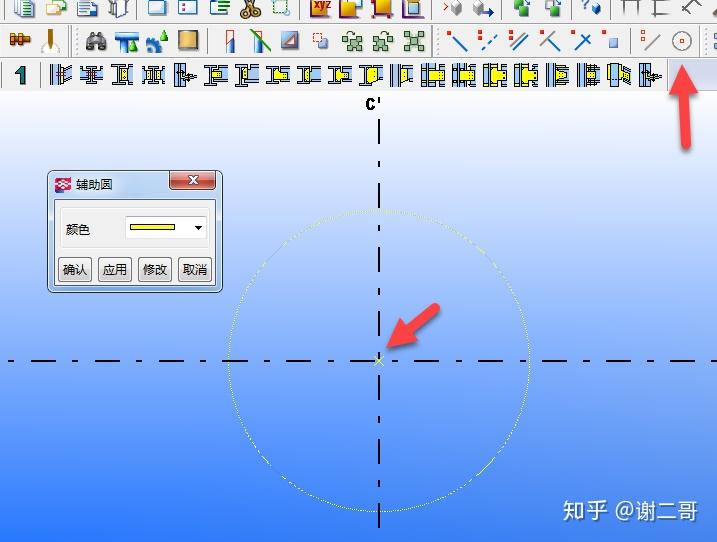Click the green mirror objects X icon
This screenshot has height=542, width=717.
tap(414, 41)
